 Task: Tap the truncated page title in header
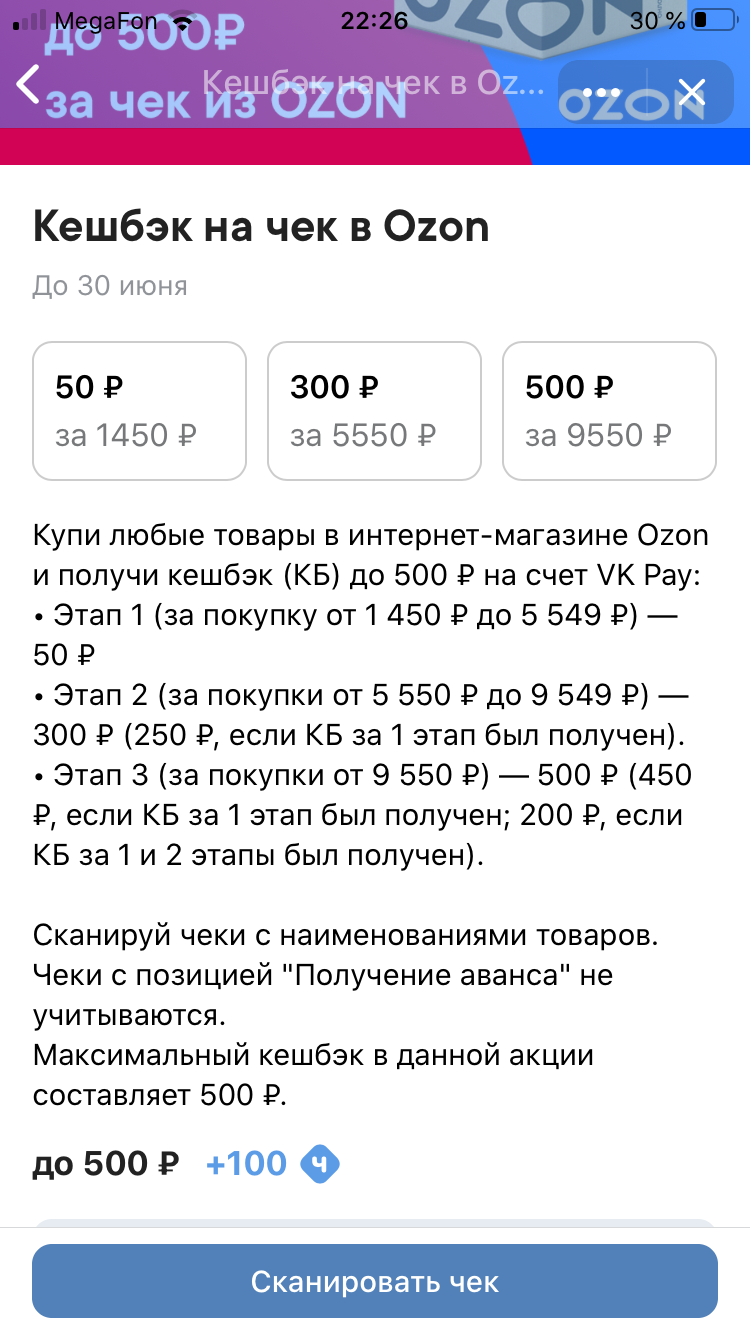click(374, 83)
